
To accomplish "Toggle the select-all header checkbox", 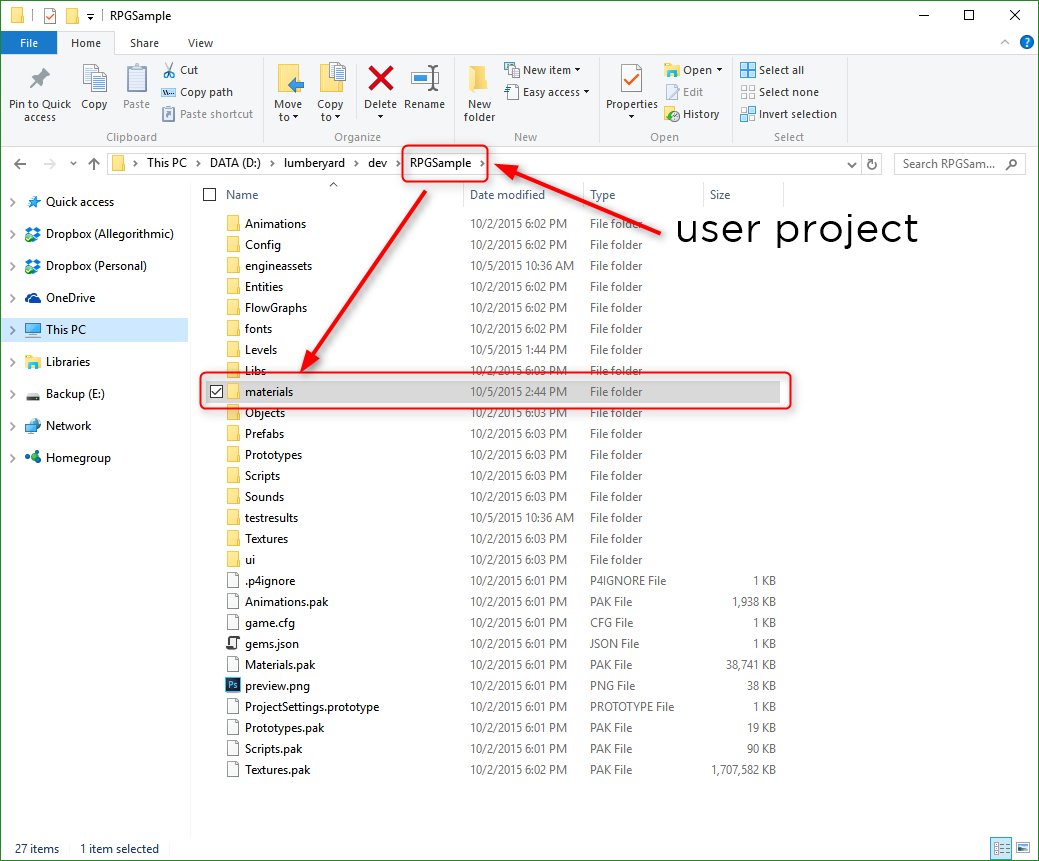I will (209, 194).
